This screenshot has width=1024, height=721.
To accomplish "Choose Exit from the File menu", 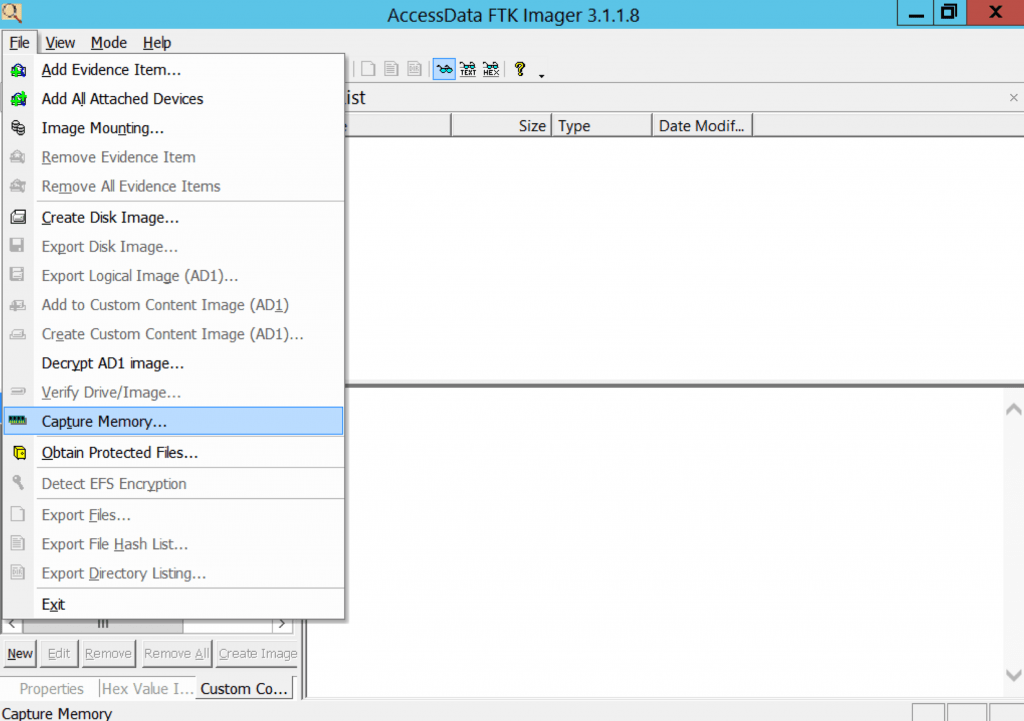I will [173, 604].
